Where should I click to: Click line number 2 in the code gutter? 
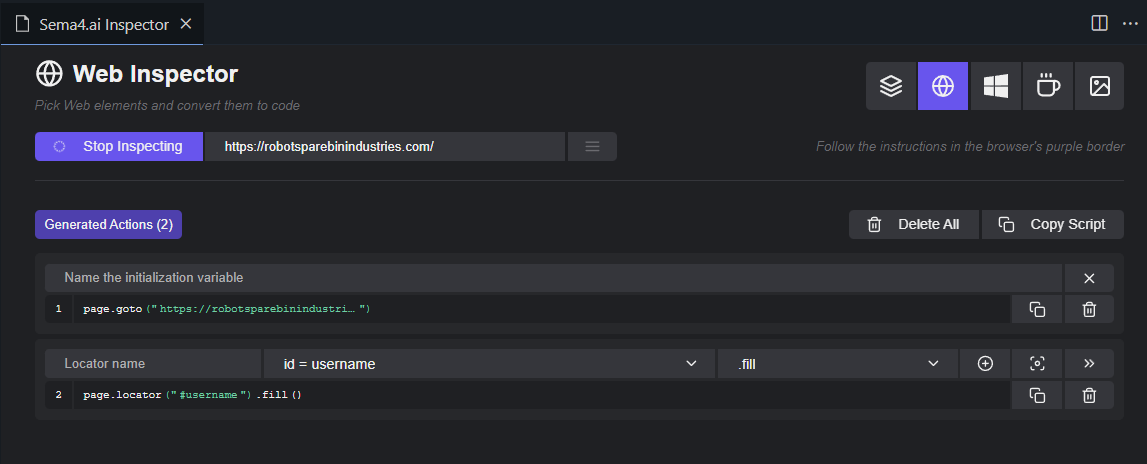pos(59,395)
